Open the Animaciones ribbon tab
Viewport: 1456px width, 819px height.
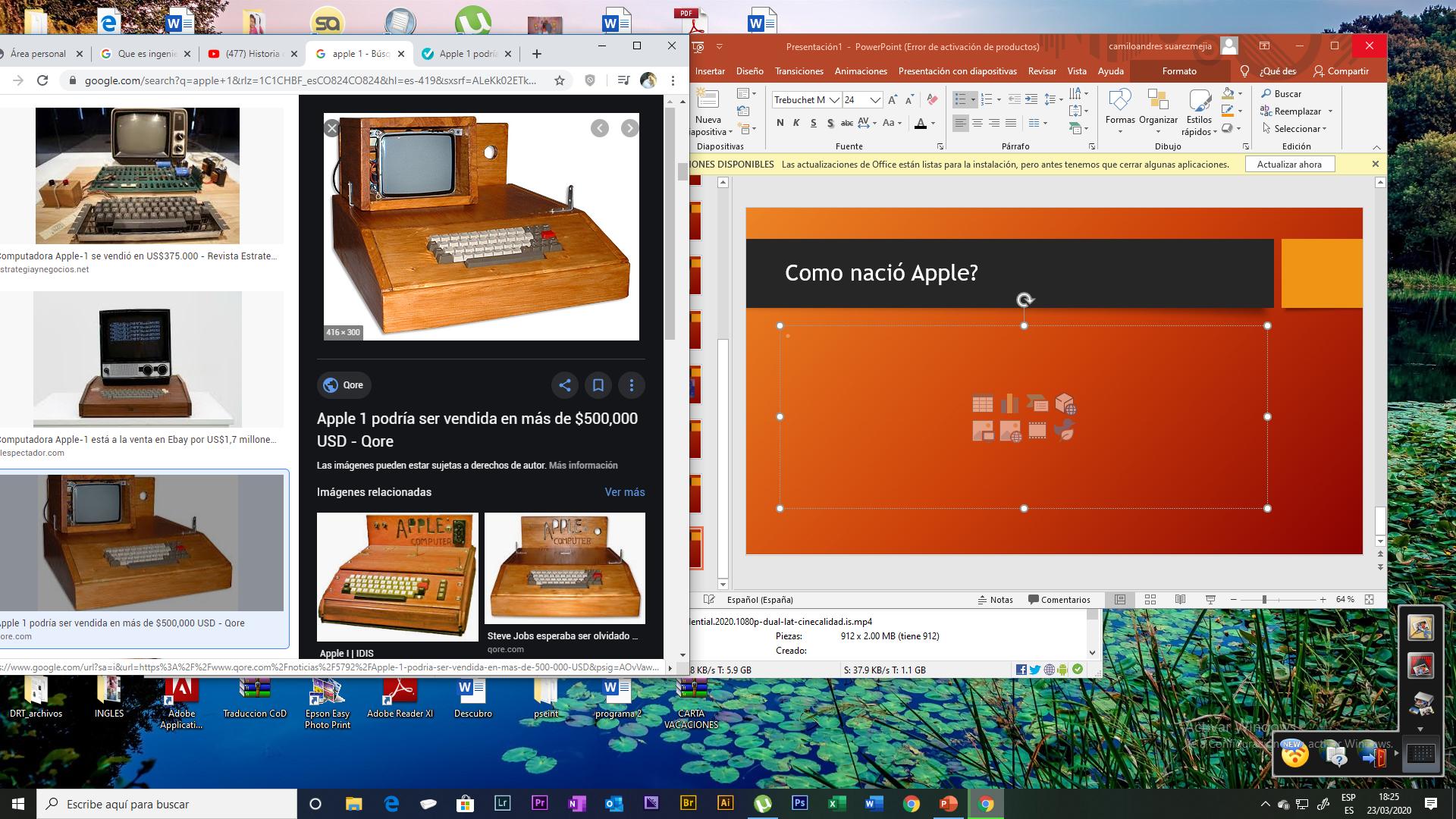pyautogui.click(x=861, y=71)
